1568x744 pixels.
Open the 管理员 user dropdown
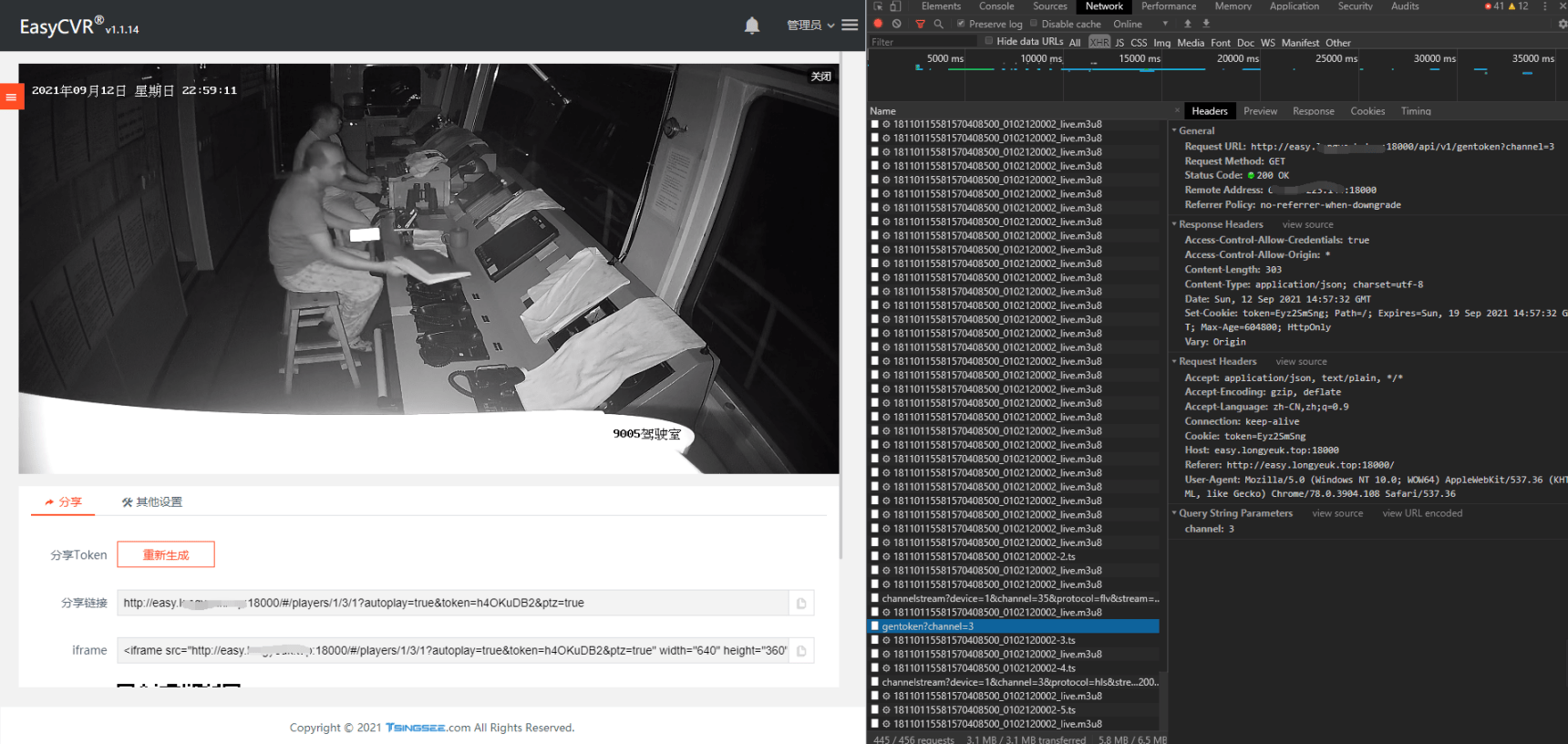810,26
